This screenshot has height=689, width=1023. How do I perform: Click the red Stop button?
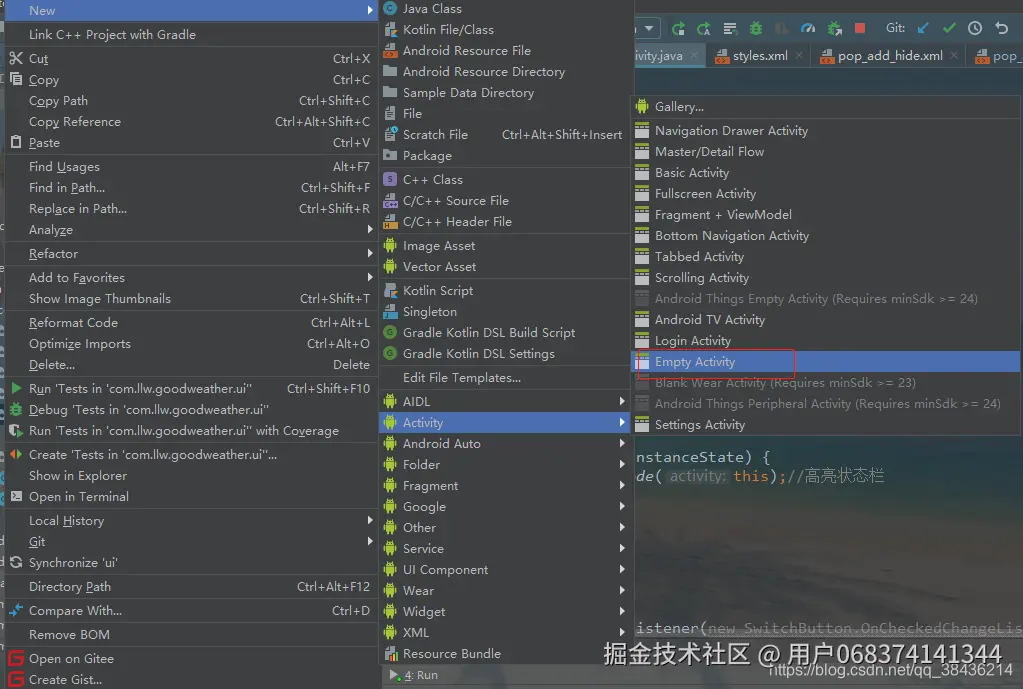pyautogui.click(x=860, y=28)
